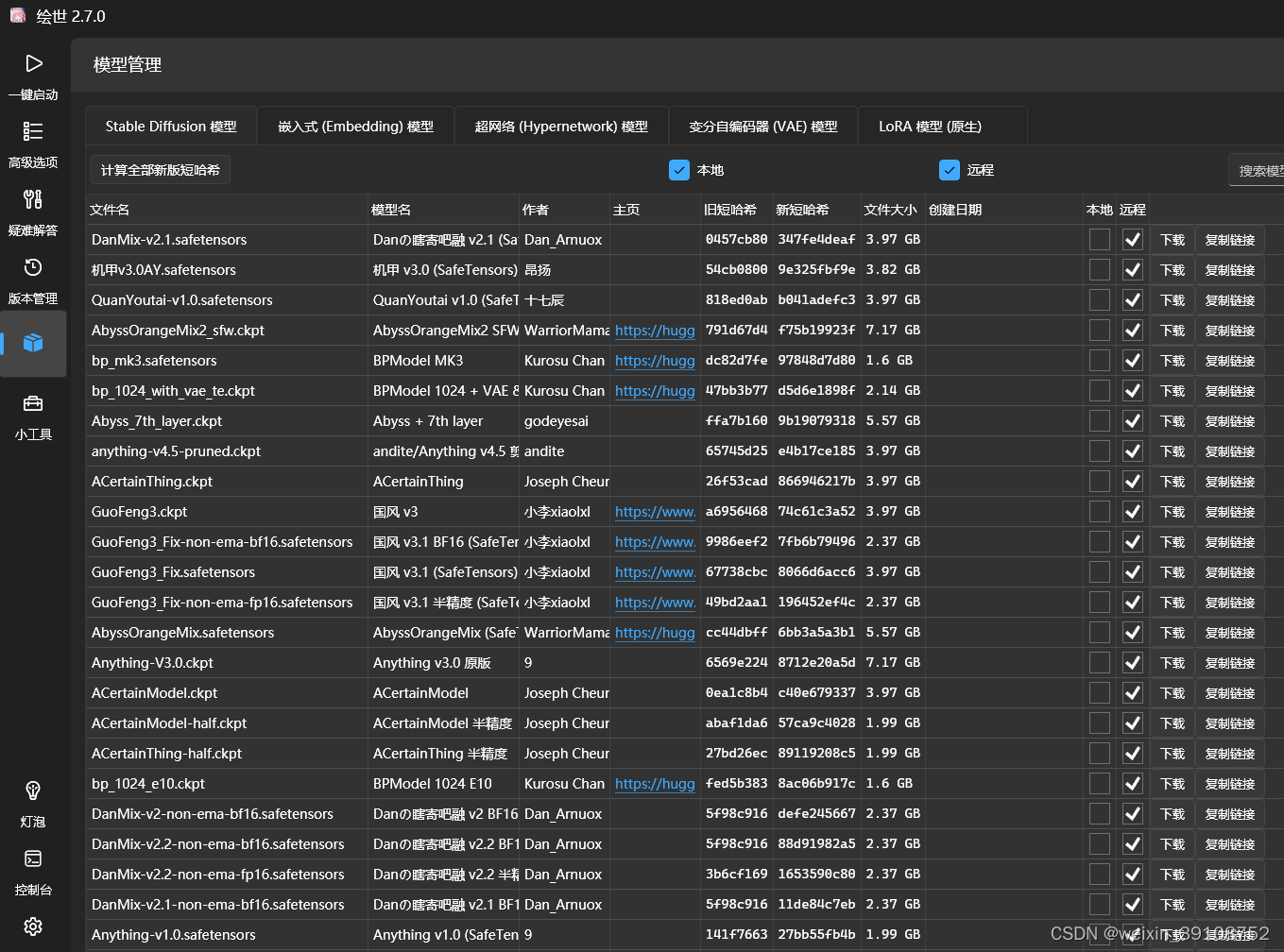Copy link for 机甲v3.0AY.safetensors

1230,270
